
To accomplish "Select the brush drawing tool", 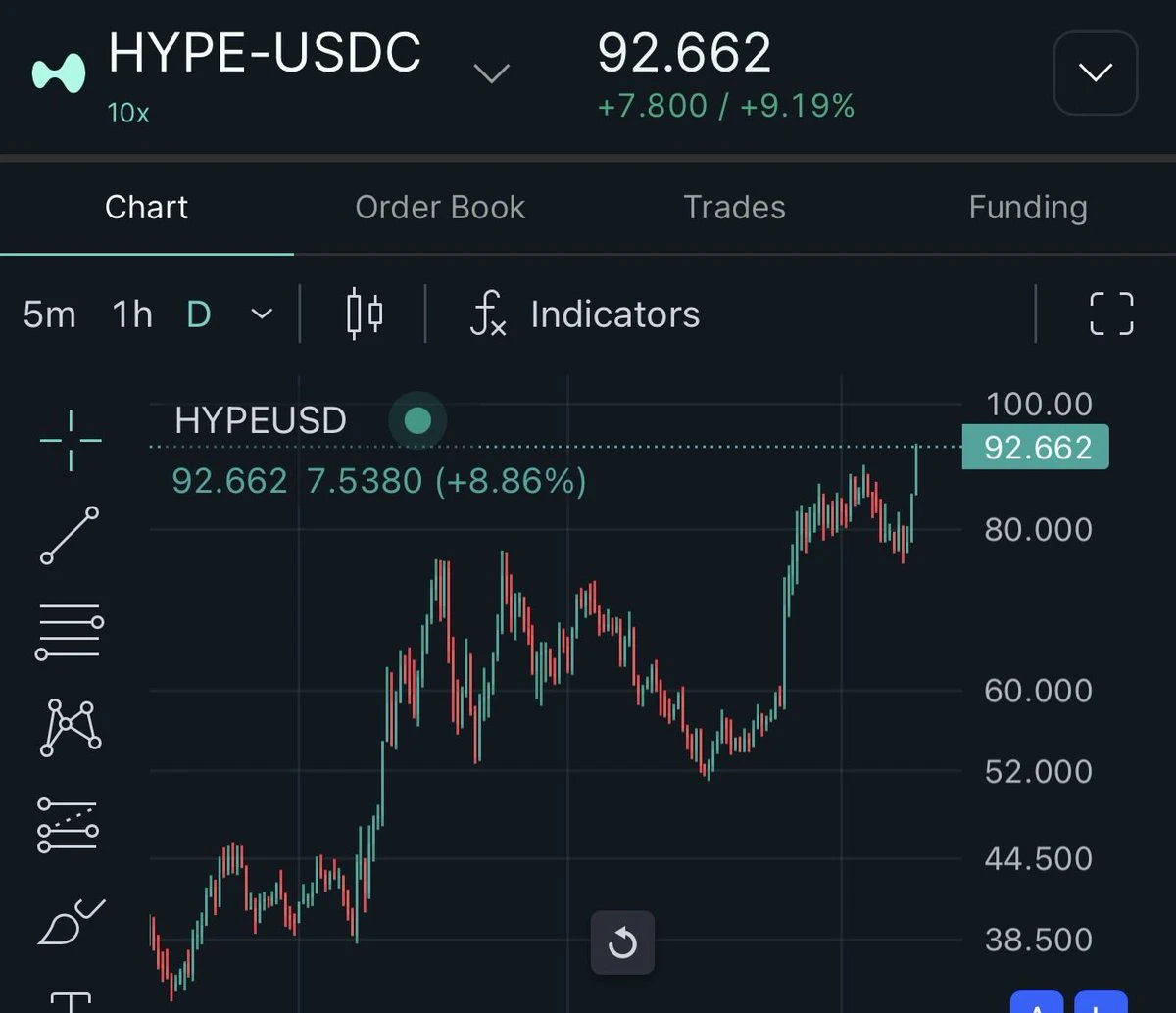I will coord(71,922).
